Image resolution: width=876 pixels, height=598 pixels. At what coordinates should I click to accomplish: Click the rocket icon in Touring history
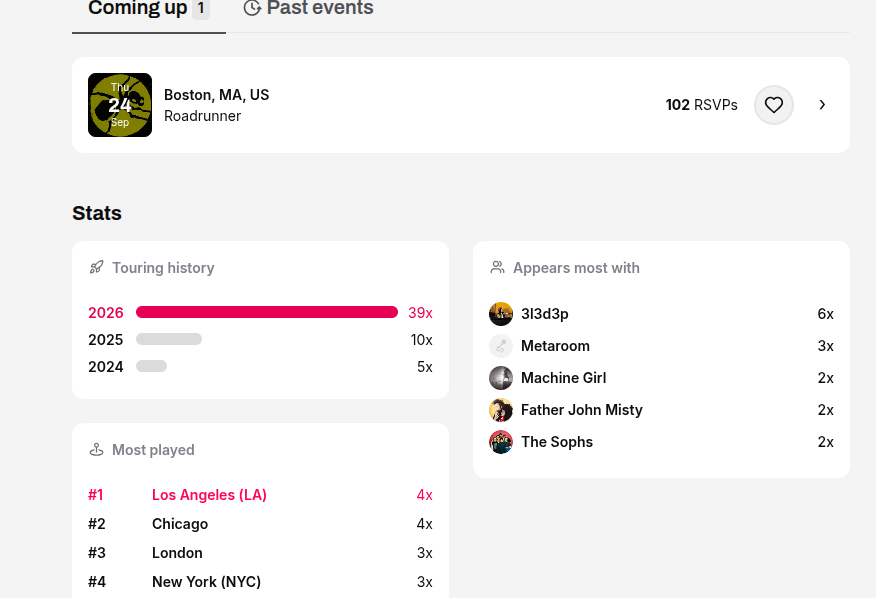click(x=97, y=267)
